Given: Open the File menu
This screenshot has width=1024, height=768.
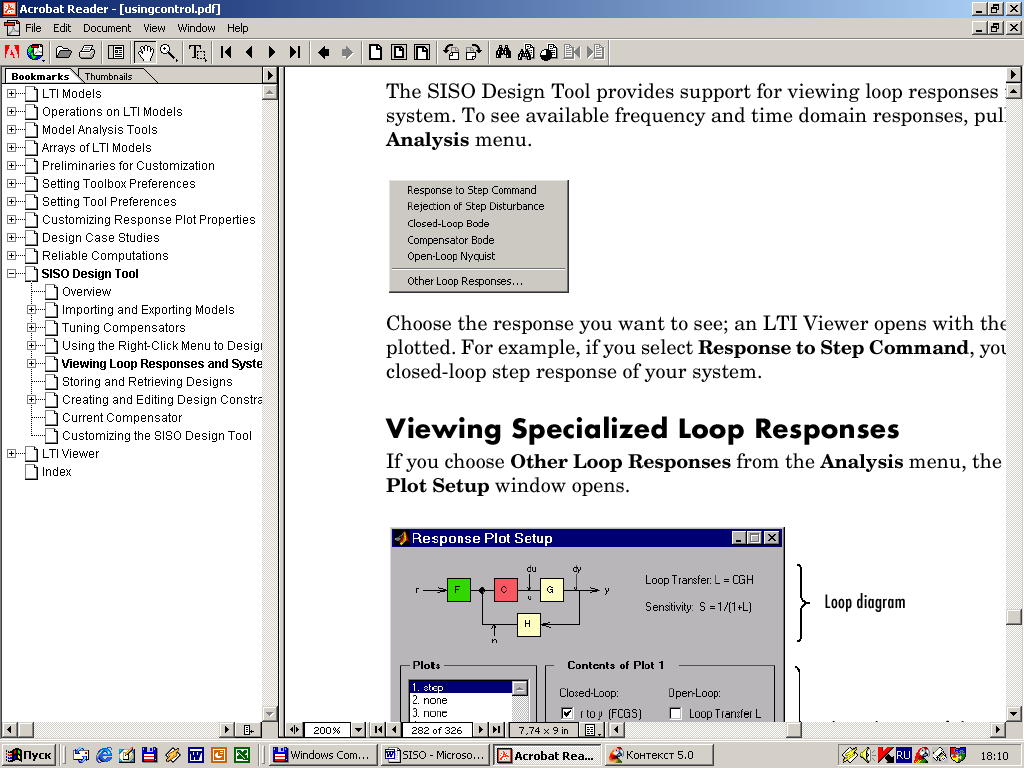Looking at the screenshot, I should [33, 28].
